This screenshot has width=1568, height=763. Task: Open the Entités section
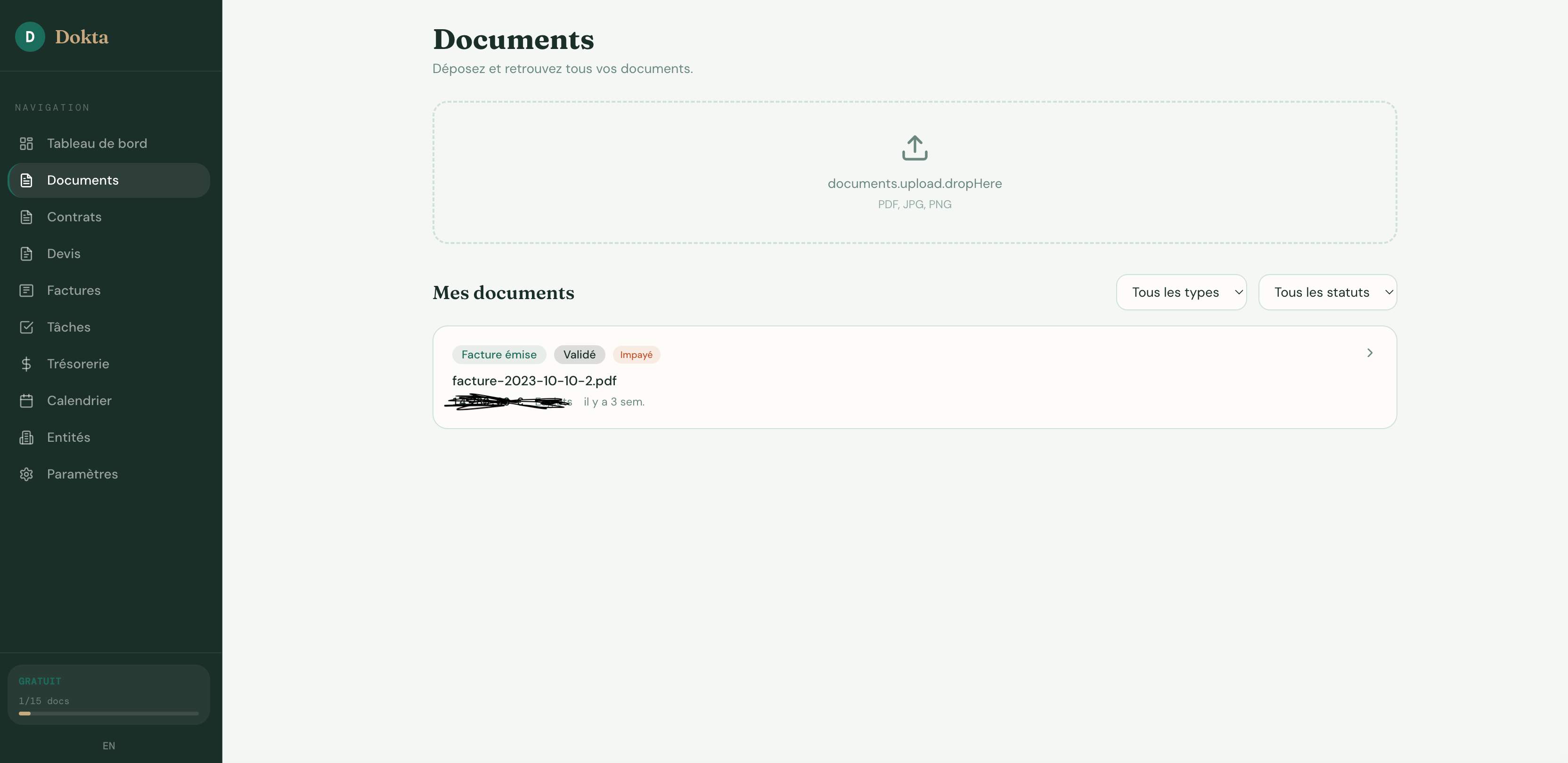69,437
